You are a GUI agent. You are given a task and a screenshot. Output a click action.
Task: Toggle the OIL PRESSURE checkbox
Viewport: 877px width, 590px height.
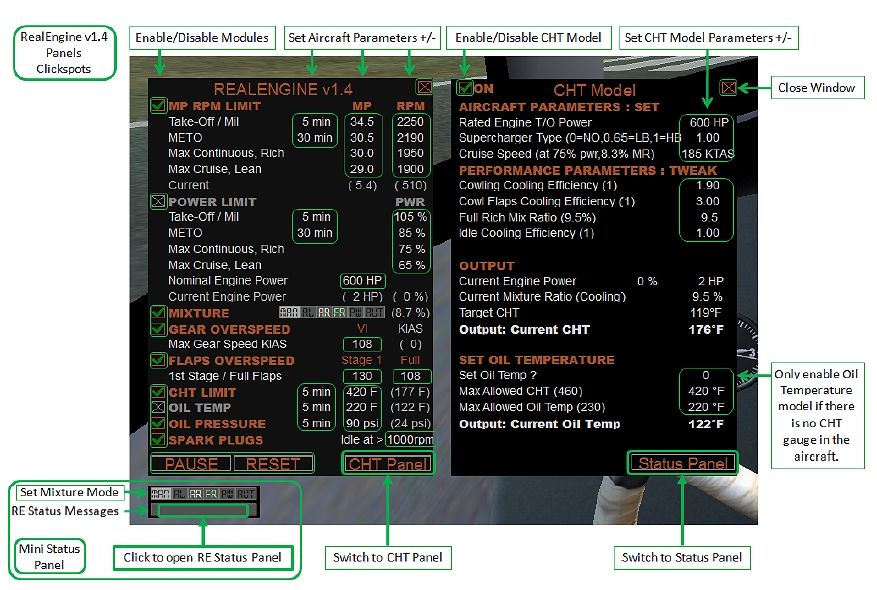click(158, 423)
